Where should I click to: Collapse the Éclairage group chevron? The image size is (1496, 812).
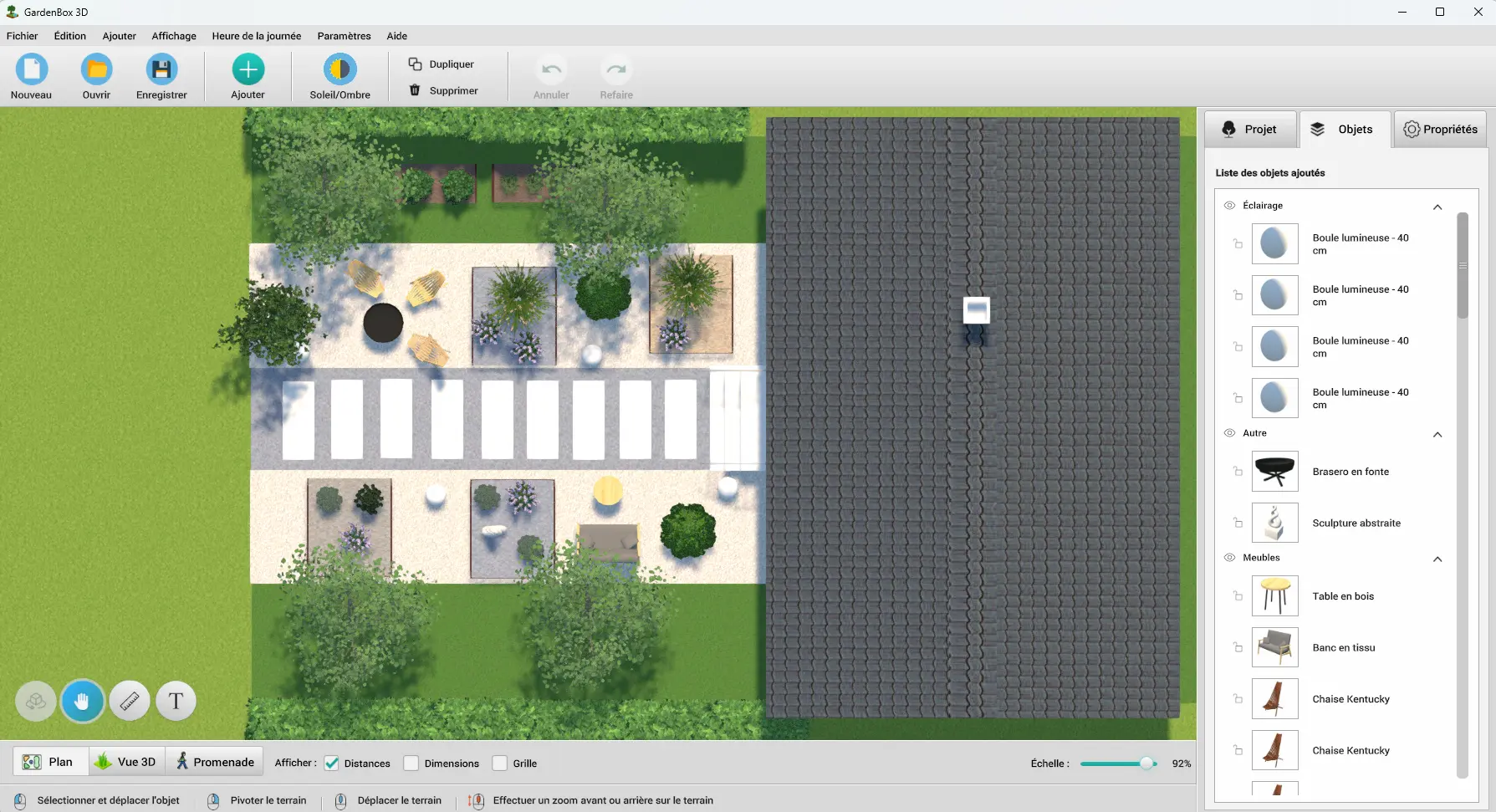(x=1437, y=207)
